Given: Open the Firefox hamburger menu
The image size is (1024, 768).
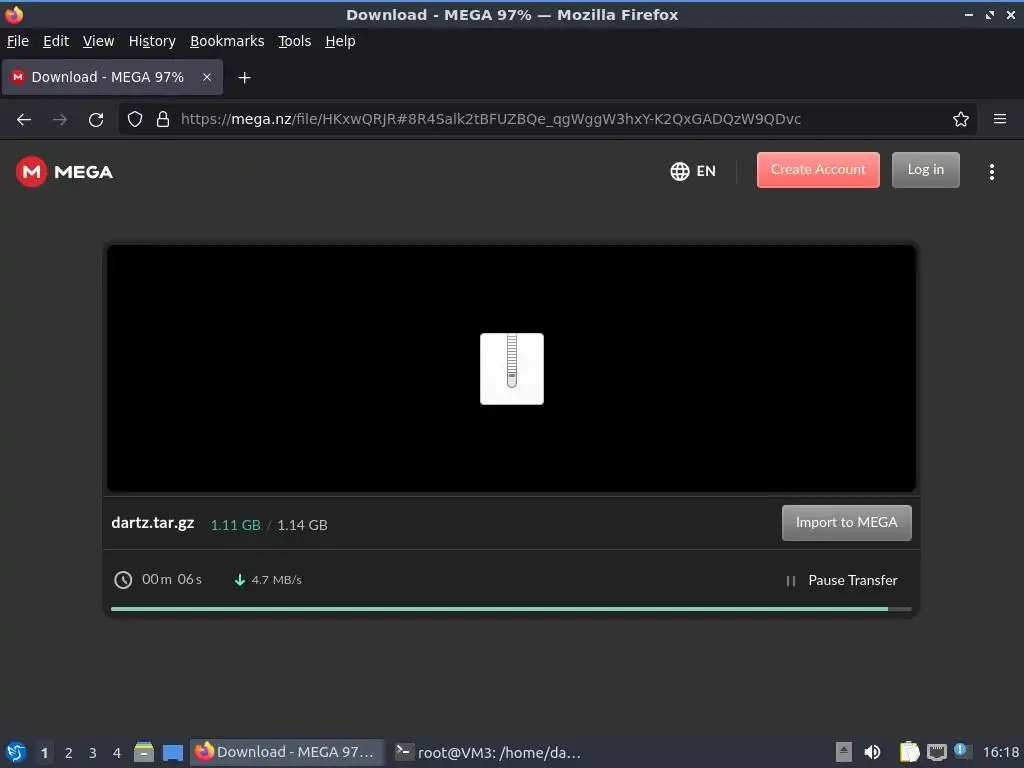Looking at the screenshot, I should (x=1000, y=119).
